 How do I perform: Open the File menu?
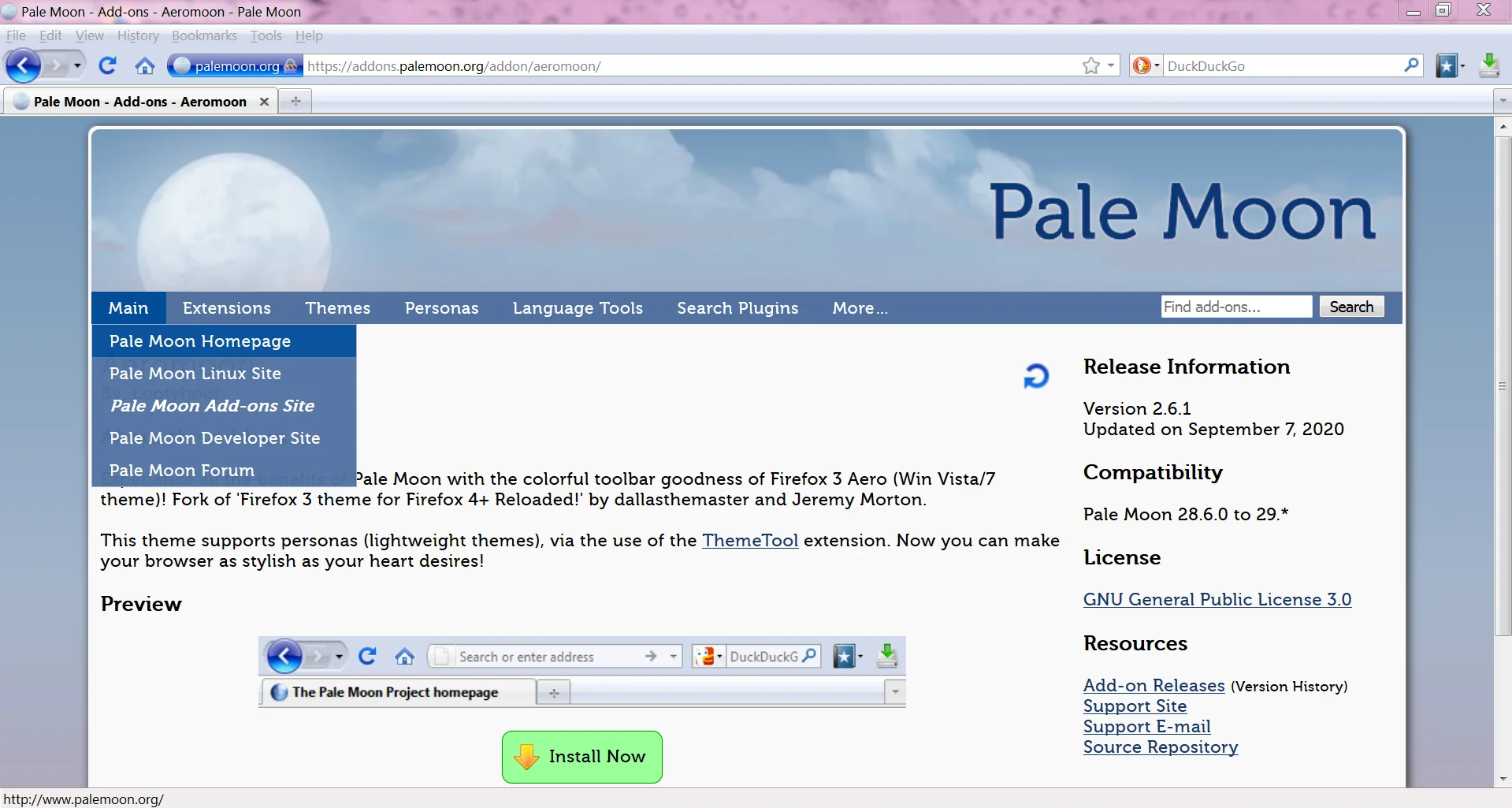point(16,35)
